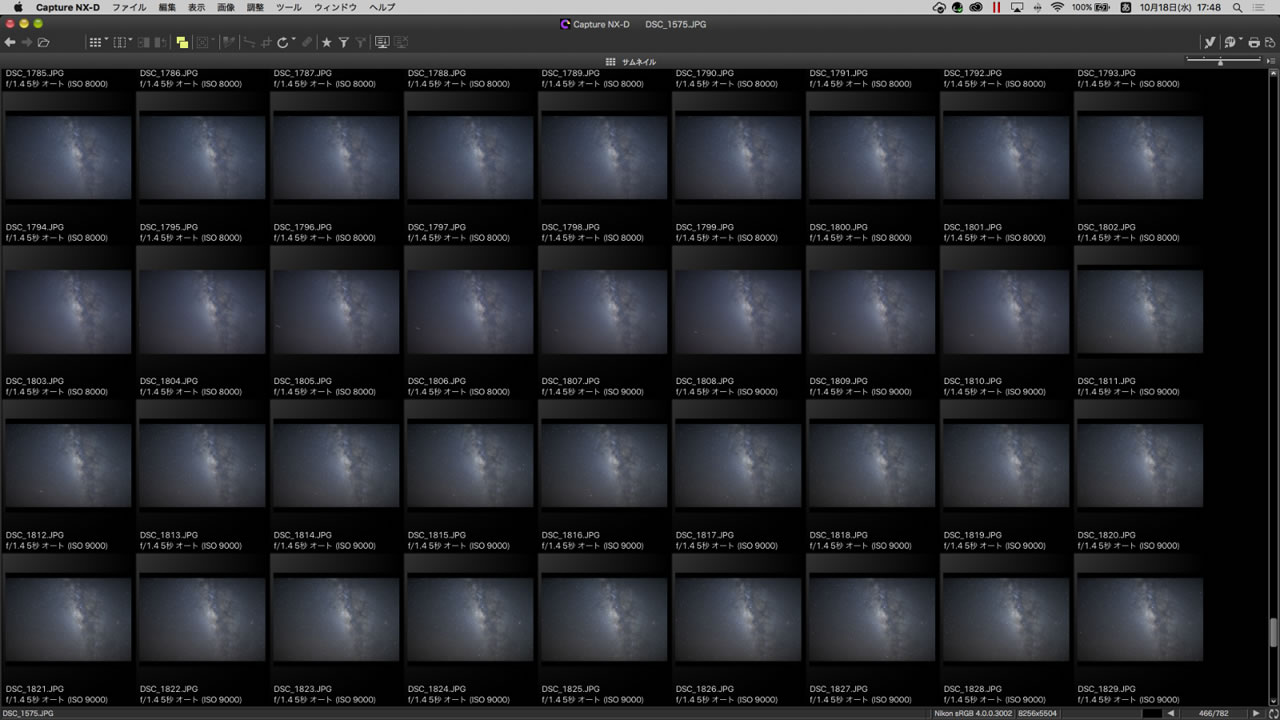Go back with the left arrow icon
The image size is (1280, 720).
point(10,42)
